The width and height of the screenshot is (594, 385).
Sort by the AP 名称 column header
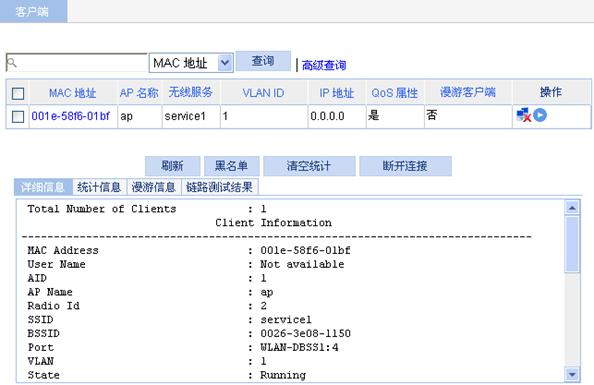click(x=139, y=93)
